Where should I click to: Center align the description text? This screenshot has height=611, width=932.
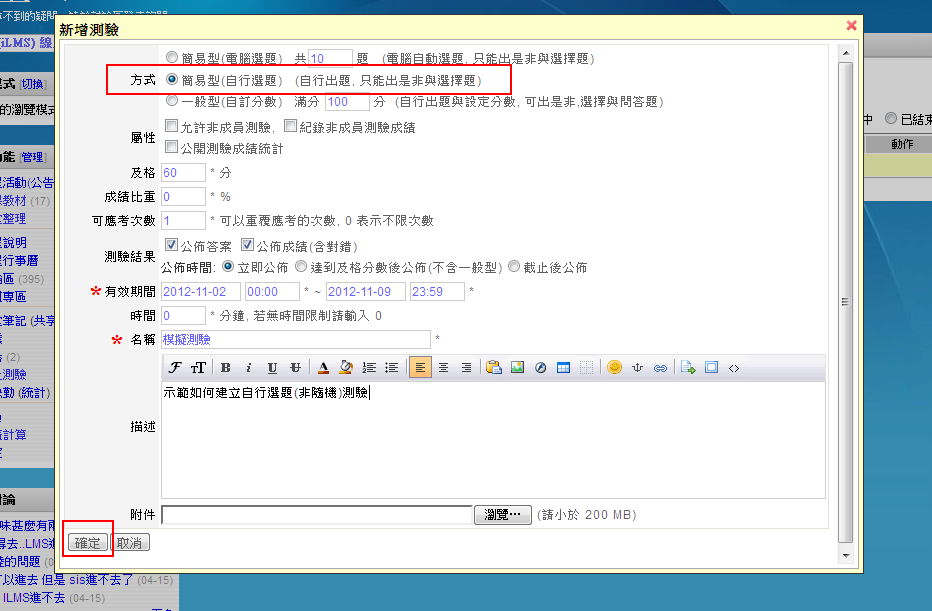pos(444,368)
